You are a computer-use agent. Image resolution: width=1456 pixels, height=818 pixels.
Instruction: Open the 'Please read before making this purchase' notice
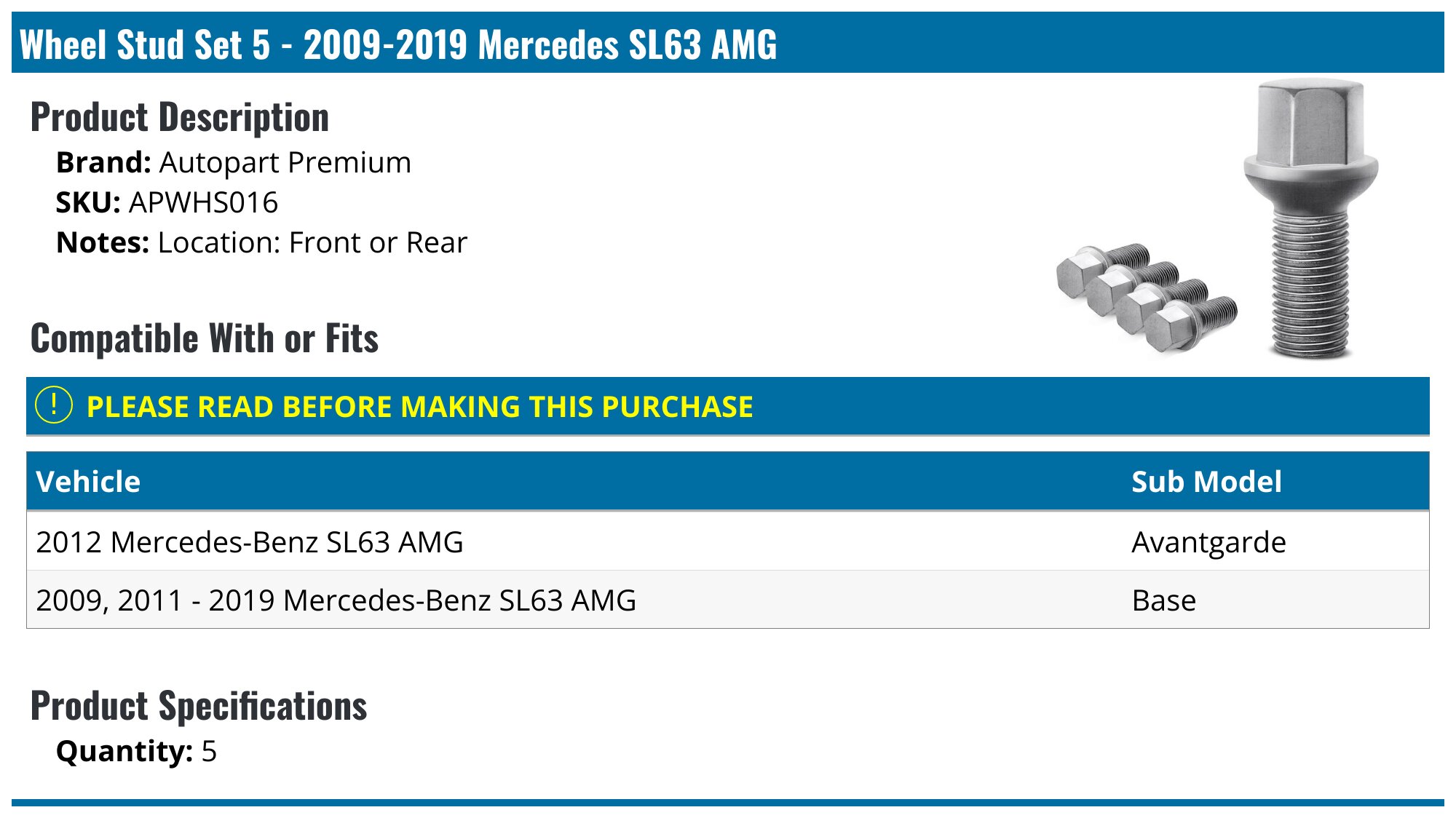coord(419,407)
